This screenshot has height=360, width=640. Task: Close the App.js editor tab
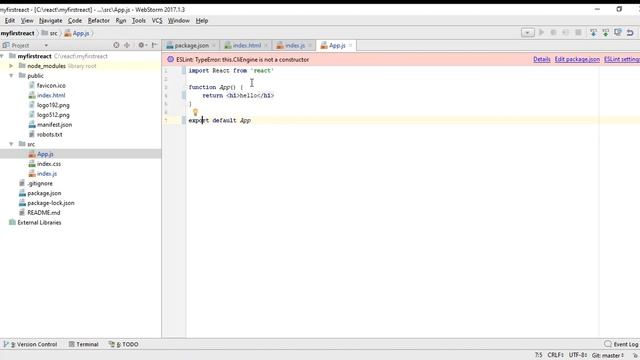pyautogui.click(x=350, y=45)
